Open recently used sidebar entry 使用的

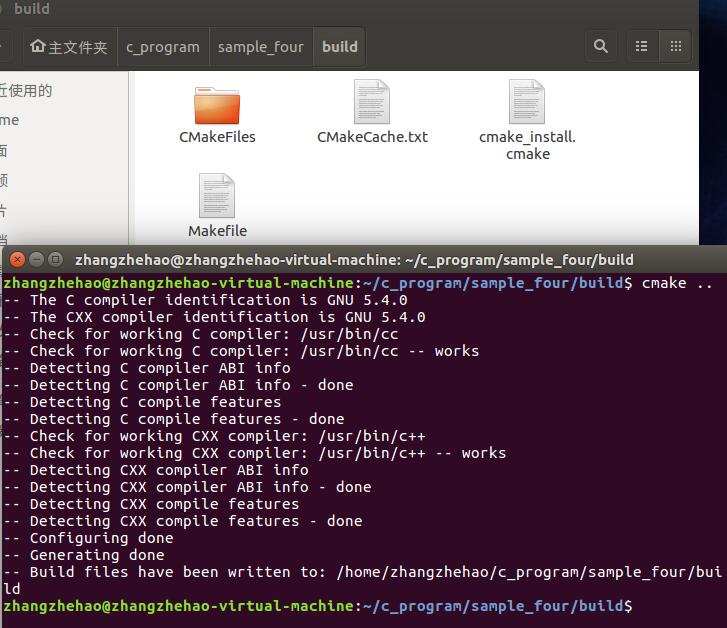click(x=26, y=90)
